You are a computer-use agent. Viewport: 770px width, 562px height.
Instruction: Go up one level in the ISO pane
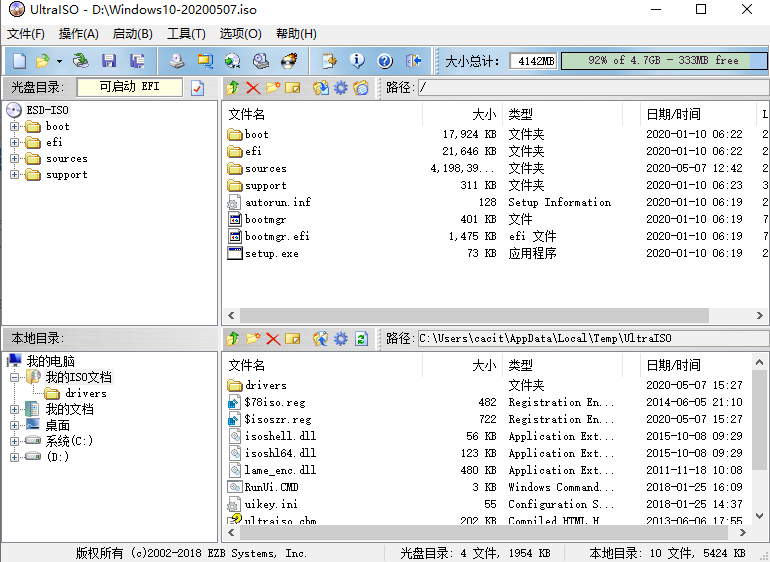coord(233,88)
